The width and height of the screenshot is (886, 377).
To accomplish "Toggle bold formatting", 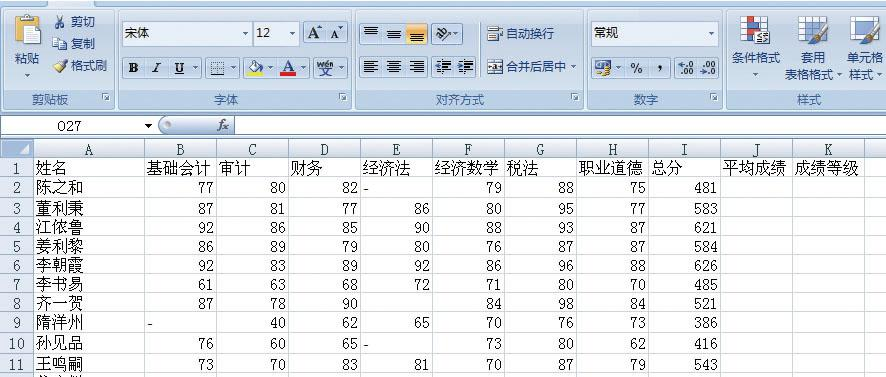I will 133,68.
